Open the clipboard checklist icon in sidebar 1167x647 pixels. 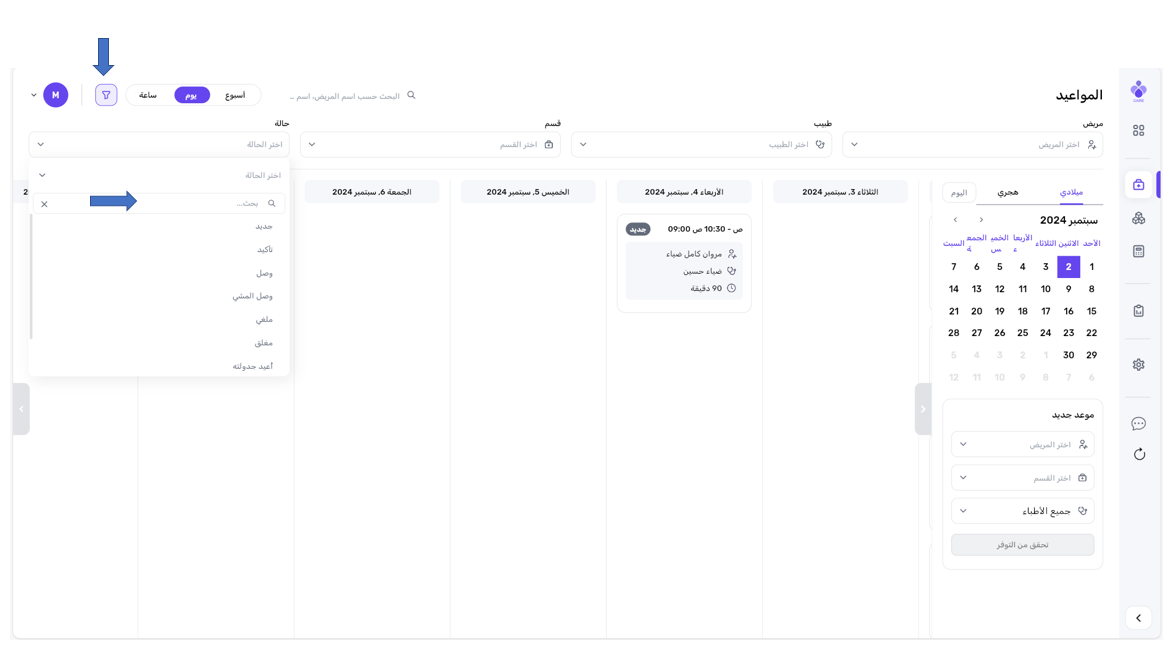point(1138,311)
